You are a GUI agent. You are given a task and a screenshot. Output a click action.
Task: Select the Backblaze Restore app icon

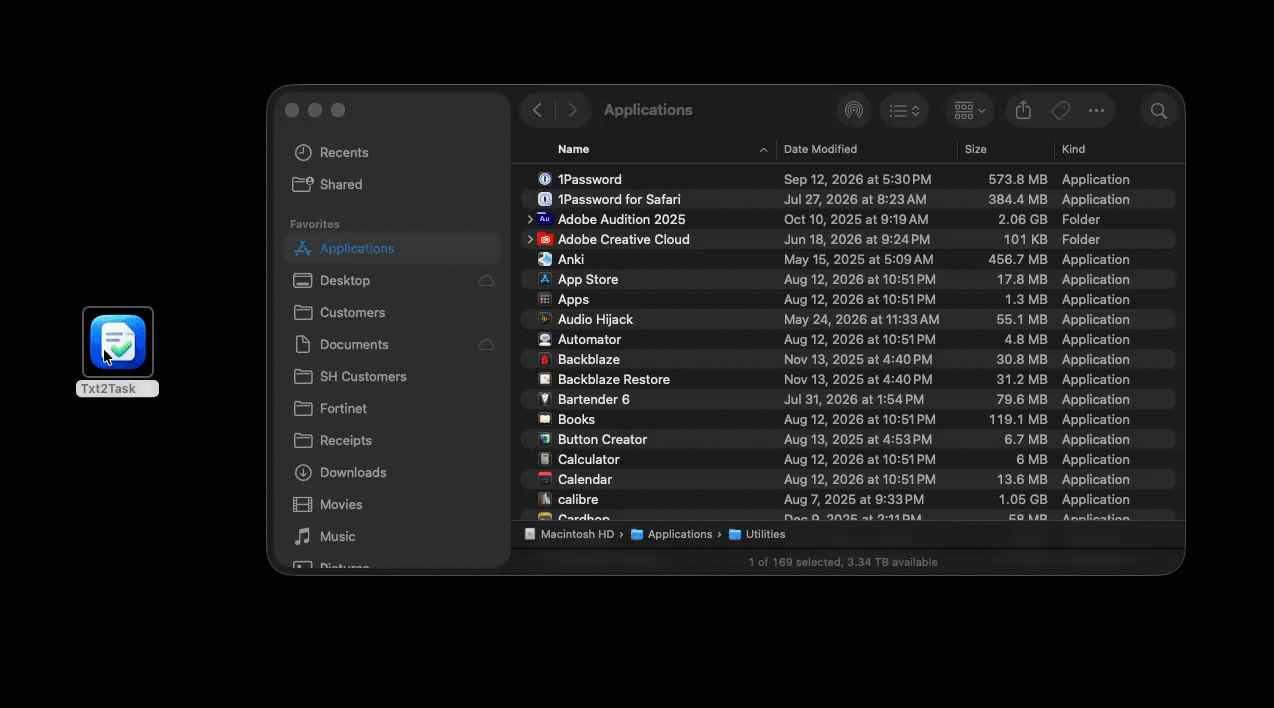545,379
